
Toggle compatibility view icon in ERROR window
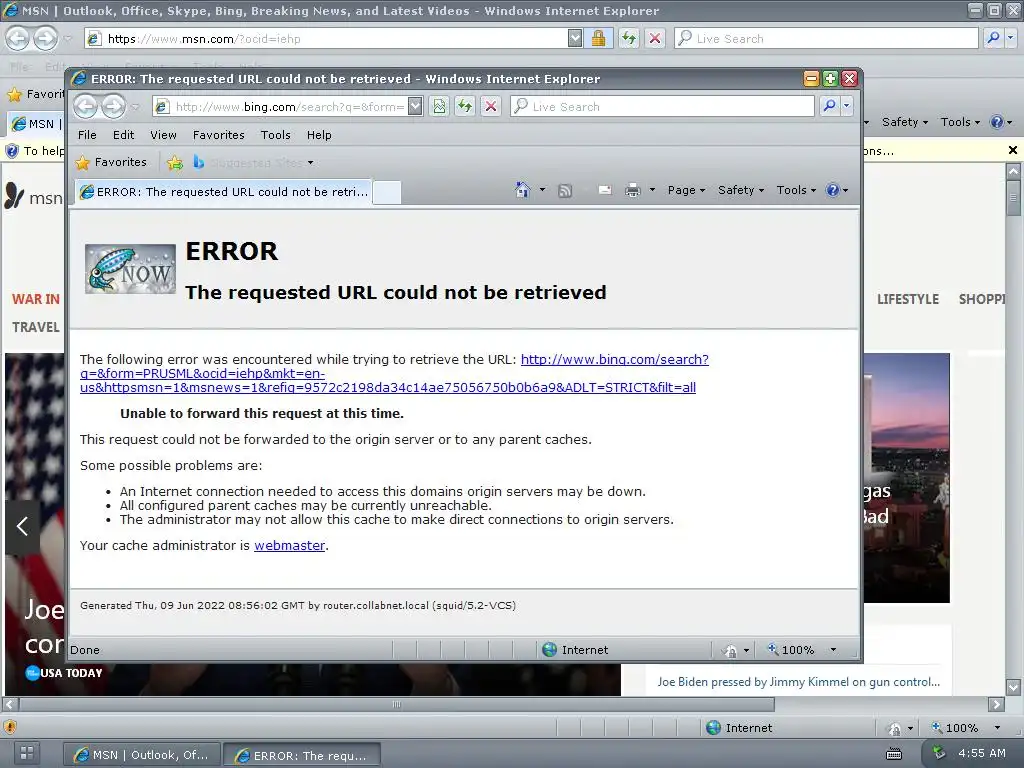pyautogui.click(x=440, y=106)
